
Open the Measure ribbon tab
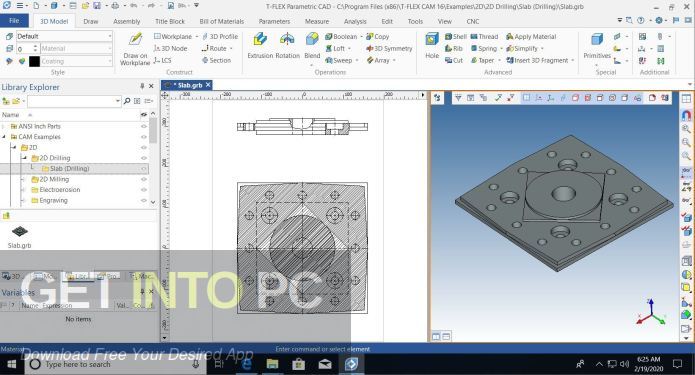pyautogui.click(x=317, y=21)
